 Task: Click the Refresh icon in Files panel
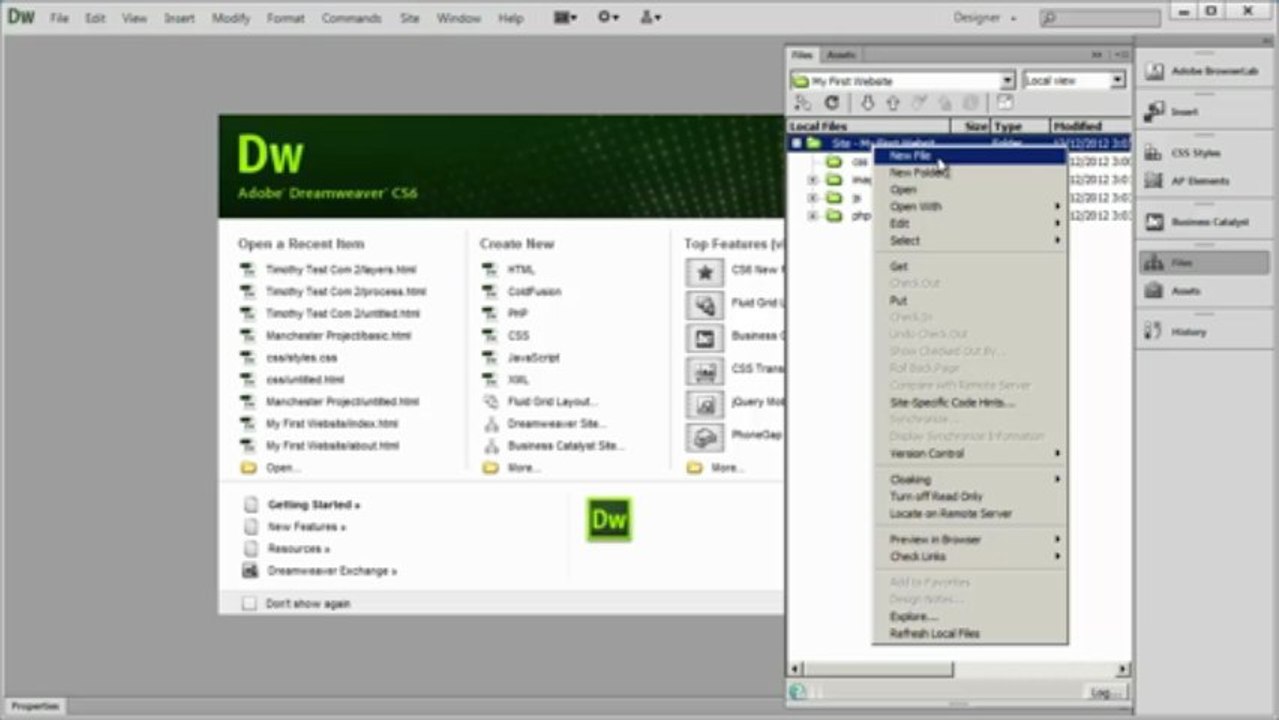(x=832, y=103)
